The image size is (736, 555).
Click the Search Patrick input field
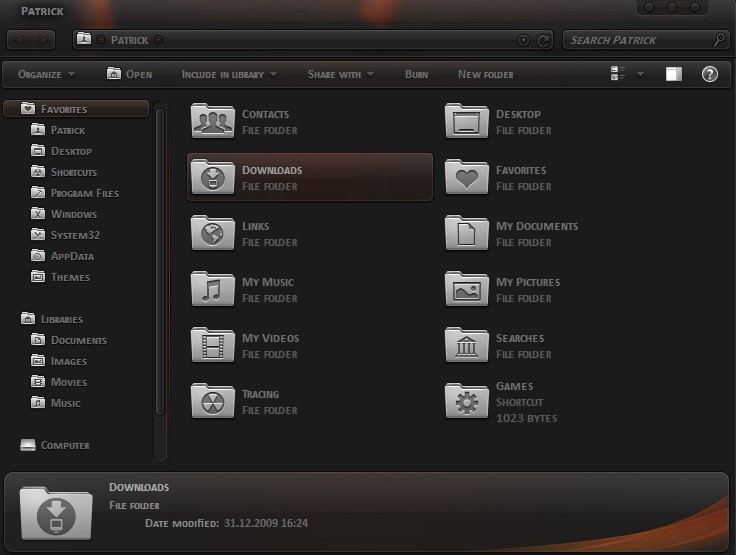pos(640,40)
